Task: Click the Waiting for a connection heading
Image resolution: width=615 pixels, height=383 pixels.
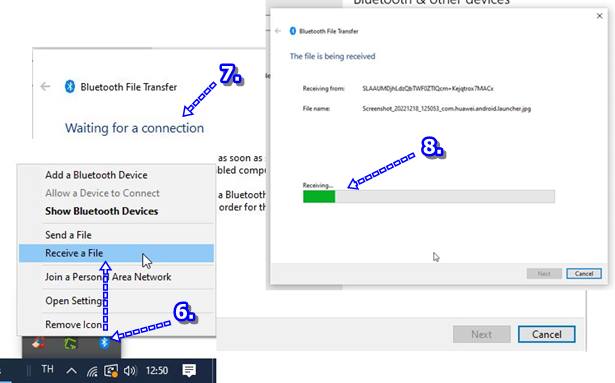Action: [x=135, y=128]
